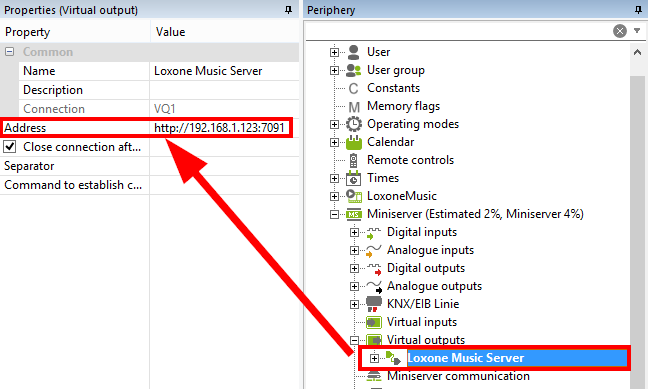This screenshot has width=648, height=389.
Task: Click the Digital outputs icon
Action: (x=374, y=269)
